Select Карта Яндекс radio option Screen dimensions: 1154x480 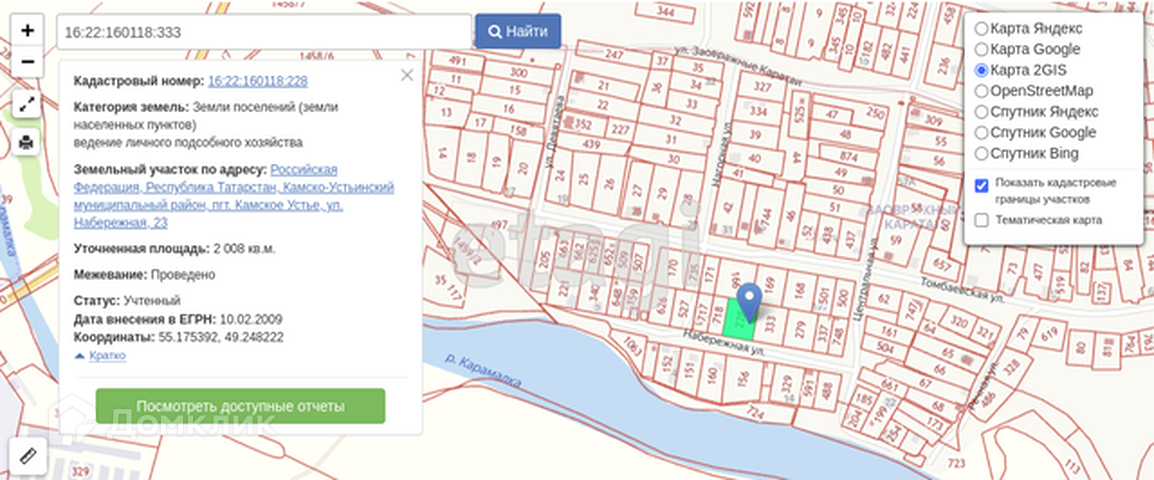981,29
